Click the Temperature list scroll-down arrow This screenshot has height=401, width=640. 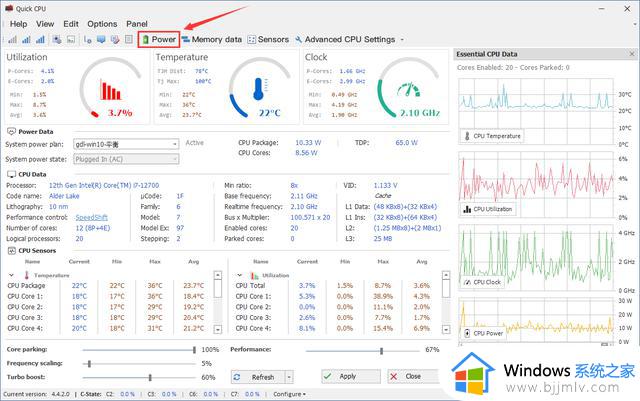[218, 329]
